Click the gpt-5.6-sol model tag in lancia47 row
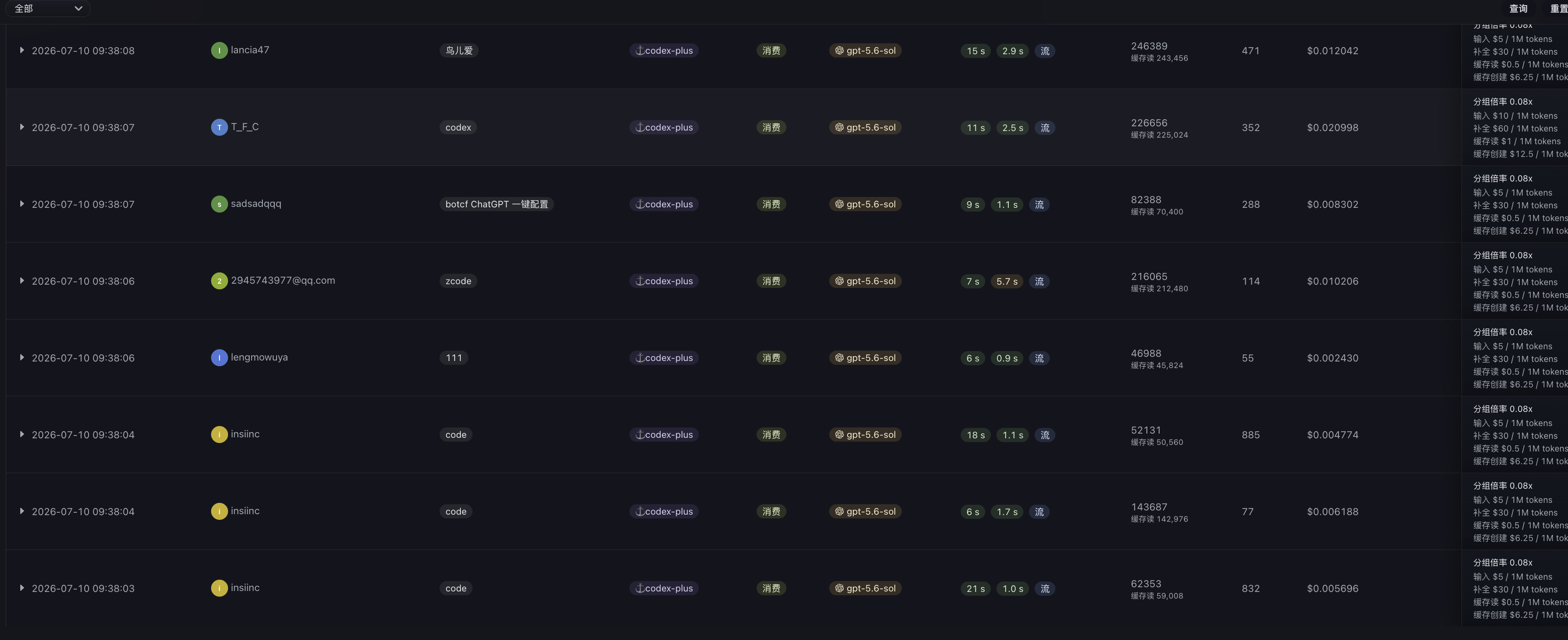1568x640 pixels. (x=865, y=50)
